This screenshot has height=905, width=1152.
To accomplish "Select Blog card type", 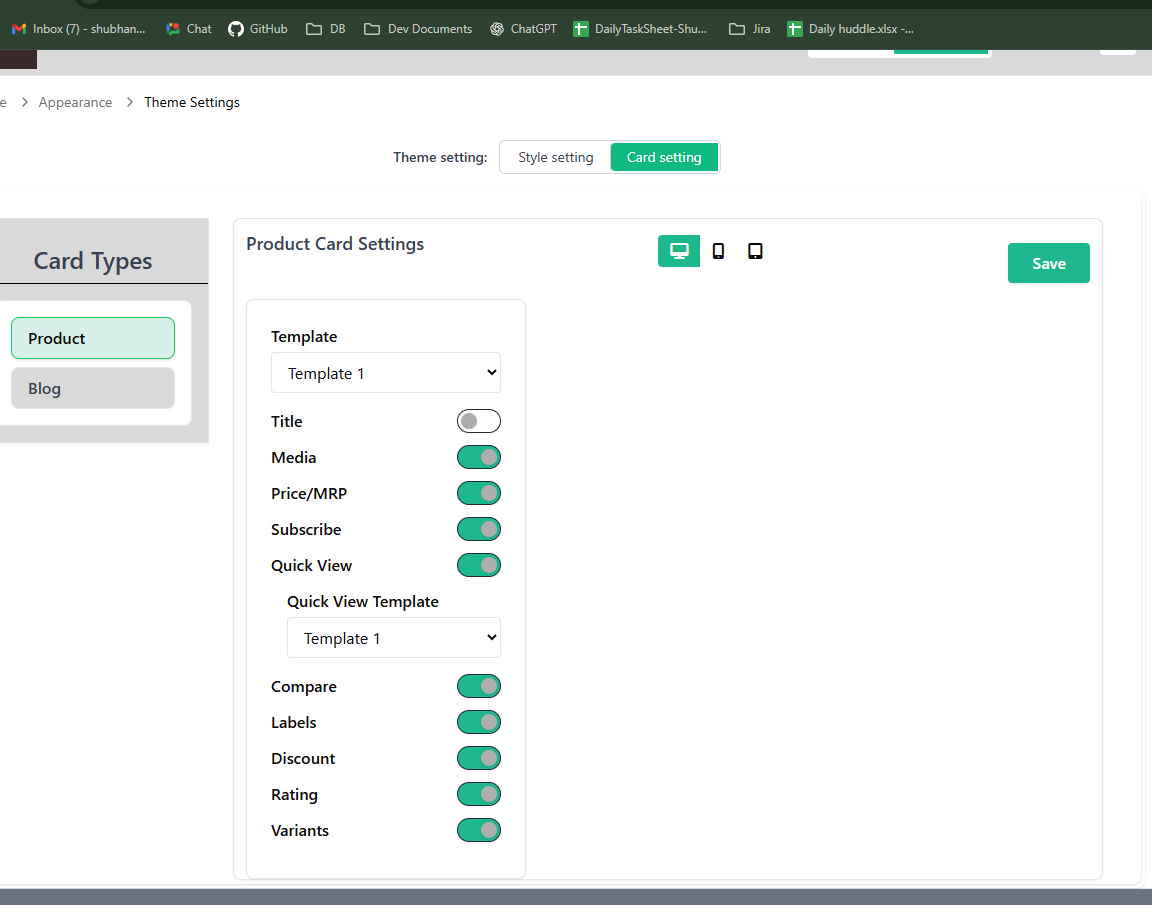I will tap(93, 388).
